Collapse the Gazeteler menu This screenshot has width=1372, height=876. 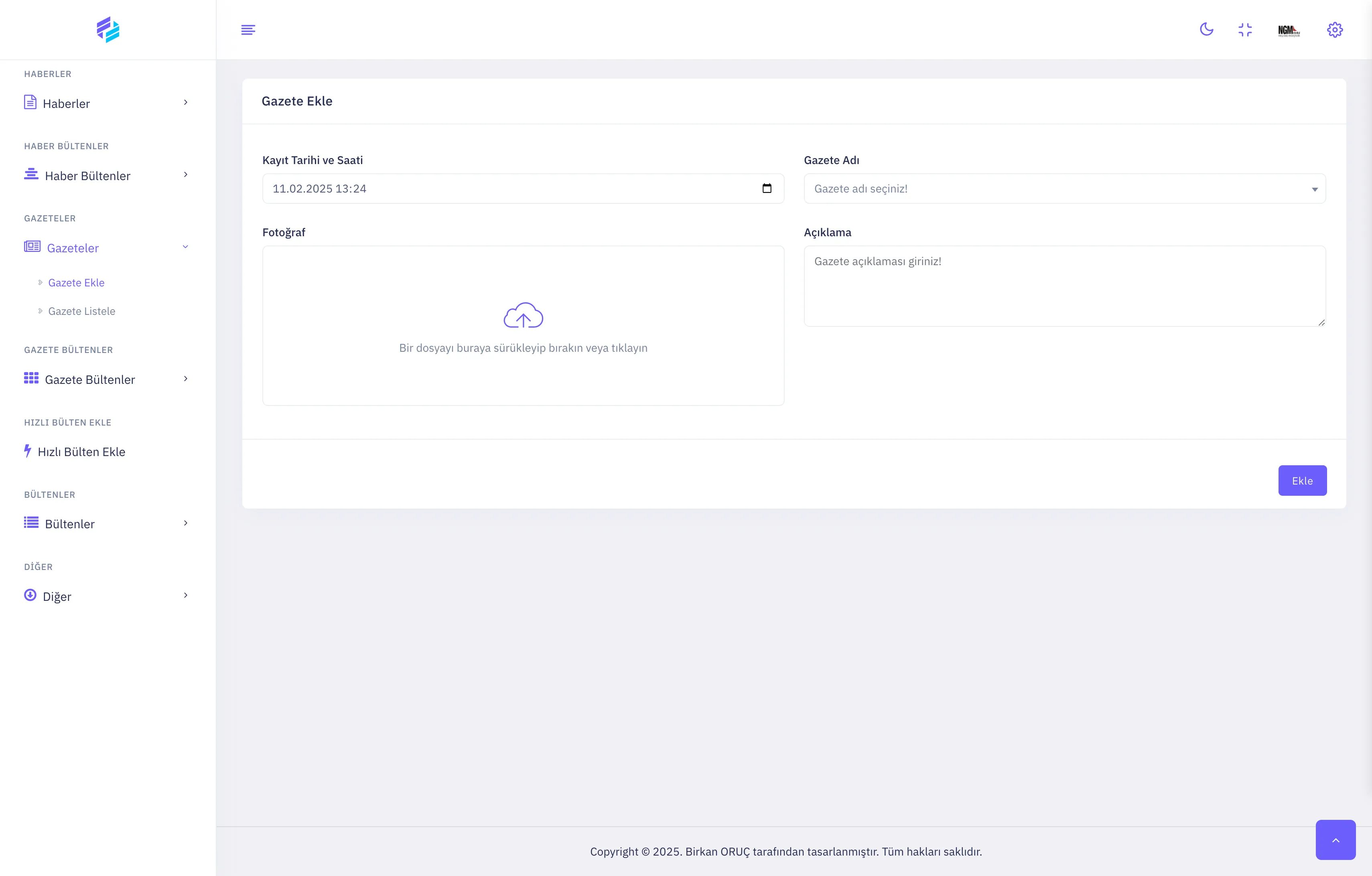pos(106,248)
